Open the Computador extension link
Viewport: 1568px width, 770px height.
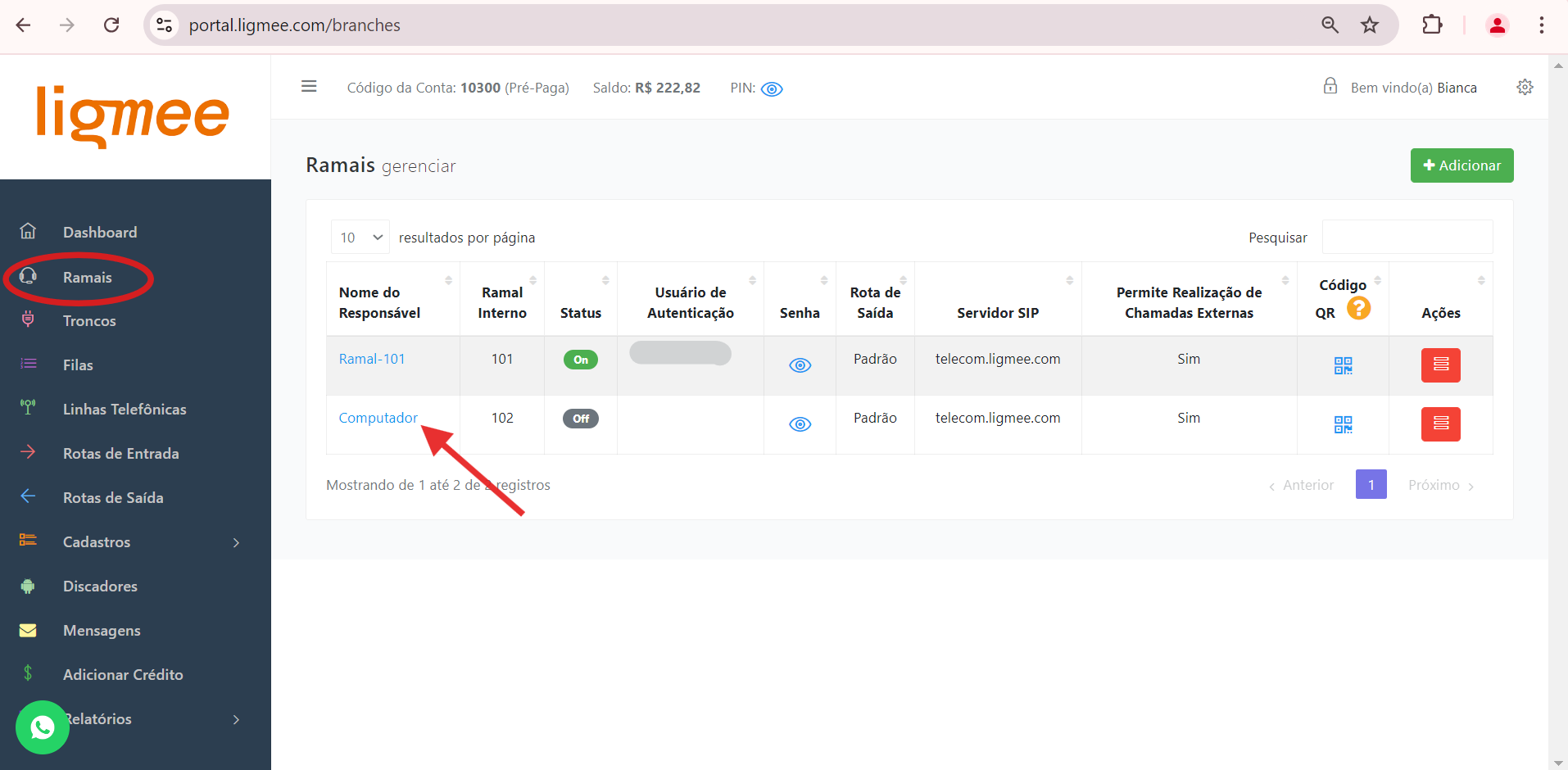(378, 418)
